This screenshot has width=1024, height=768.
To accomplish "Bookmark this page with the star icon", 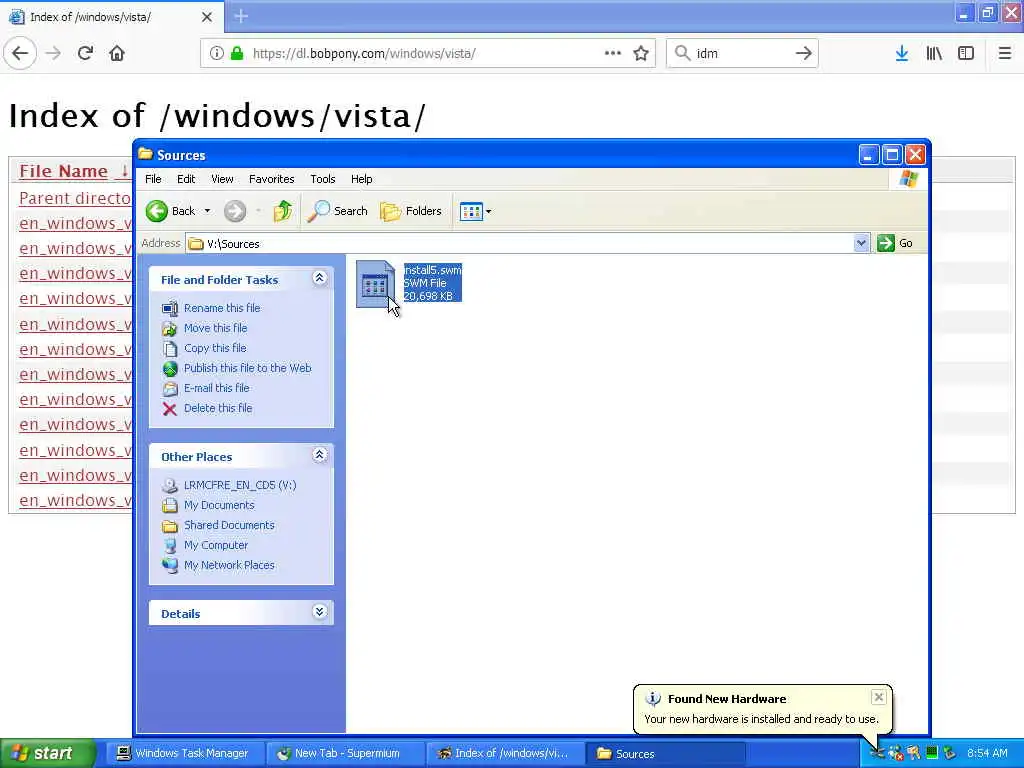I will (x=641, y=53).
